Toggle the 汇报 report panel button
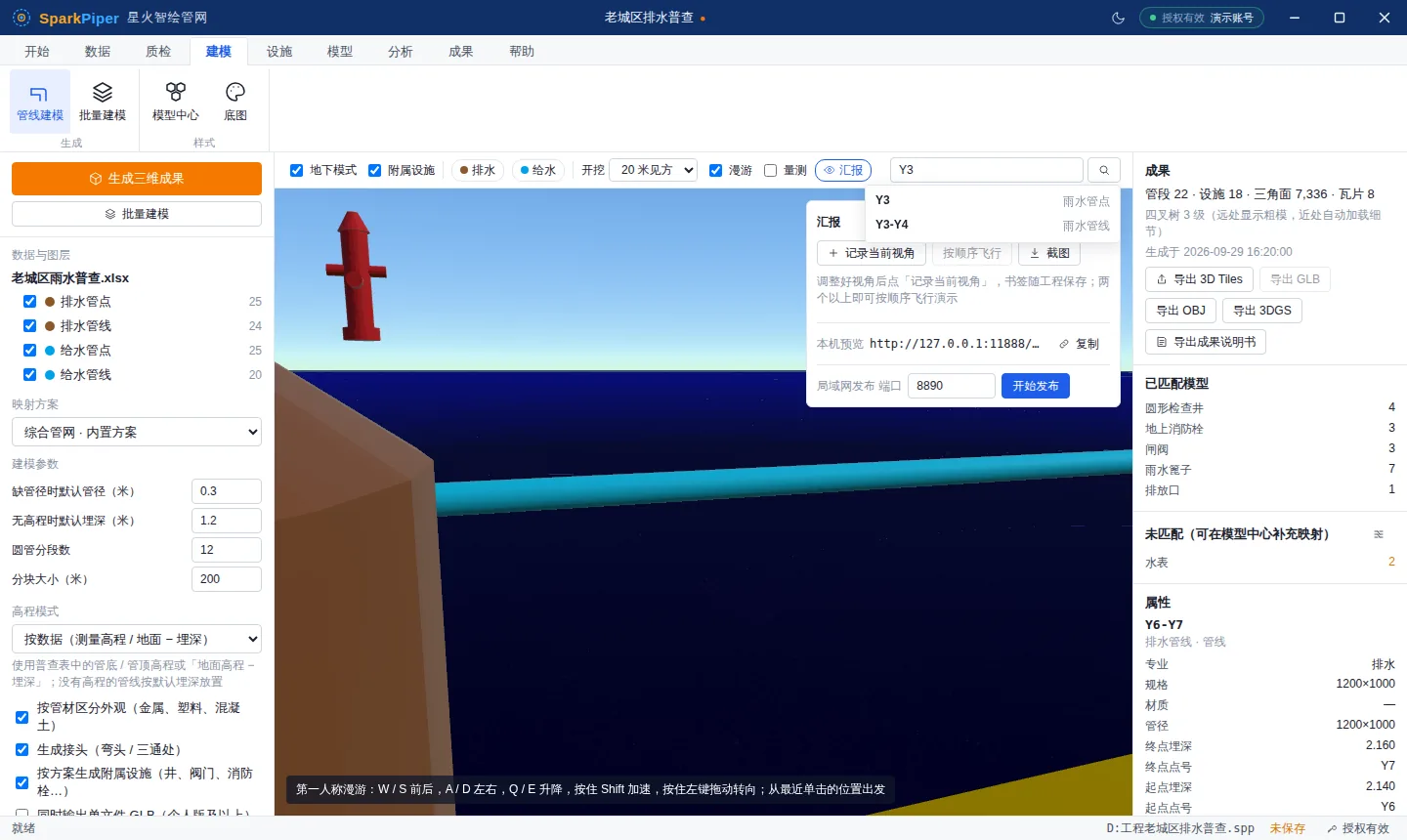The width and height of the screenshot is (1407, 840). pos(843,170)
